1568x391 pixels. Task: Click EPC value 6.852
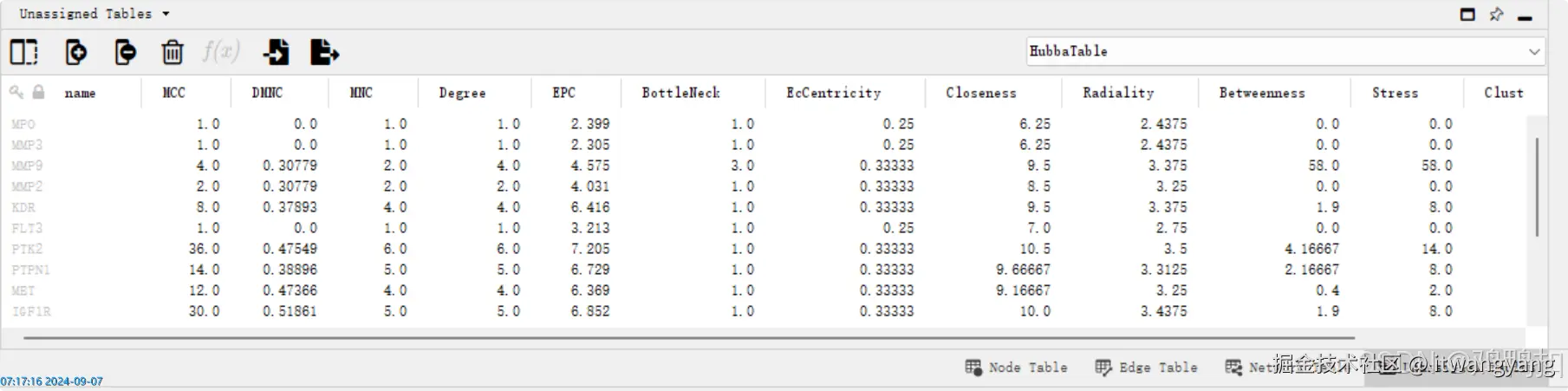point(590,311)
